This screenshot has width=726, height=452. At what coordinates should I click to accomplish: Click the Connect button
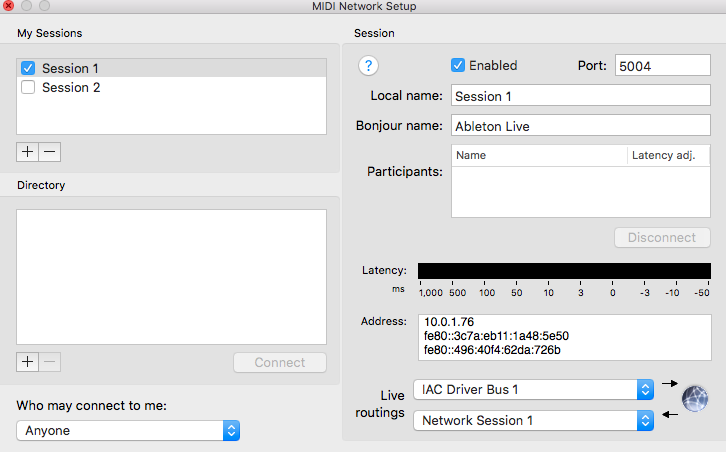[x=280, y=362]
